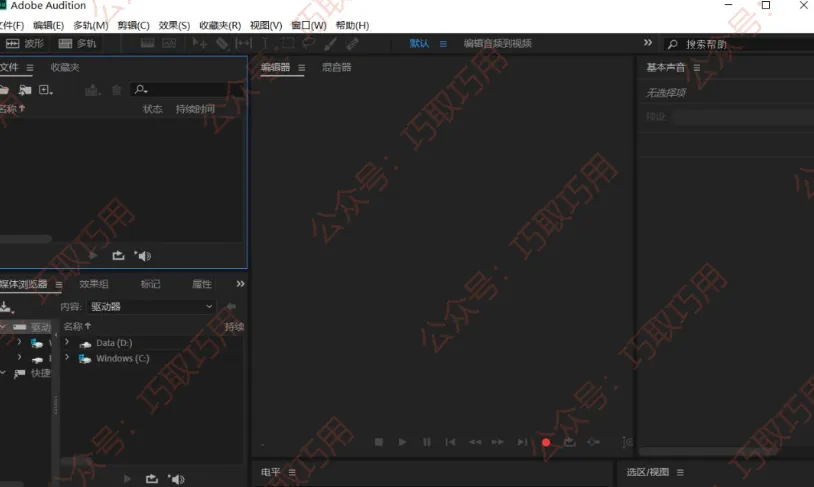The height and width of the screenshot is (487, 814).
Task: Switch to the 混音器 tab
Action: pos(336,67)
